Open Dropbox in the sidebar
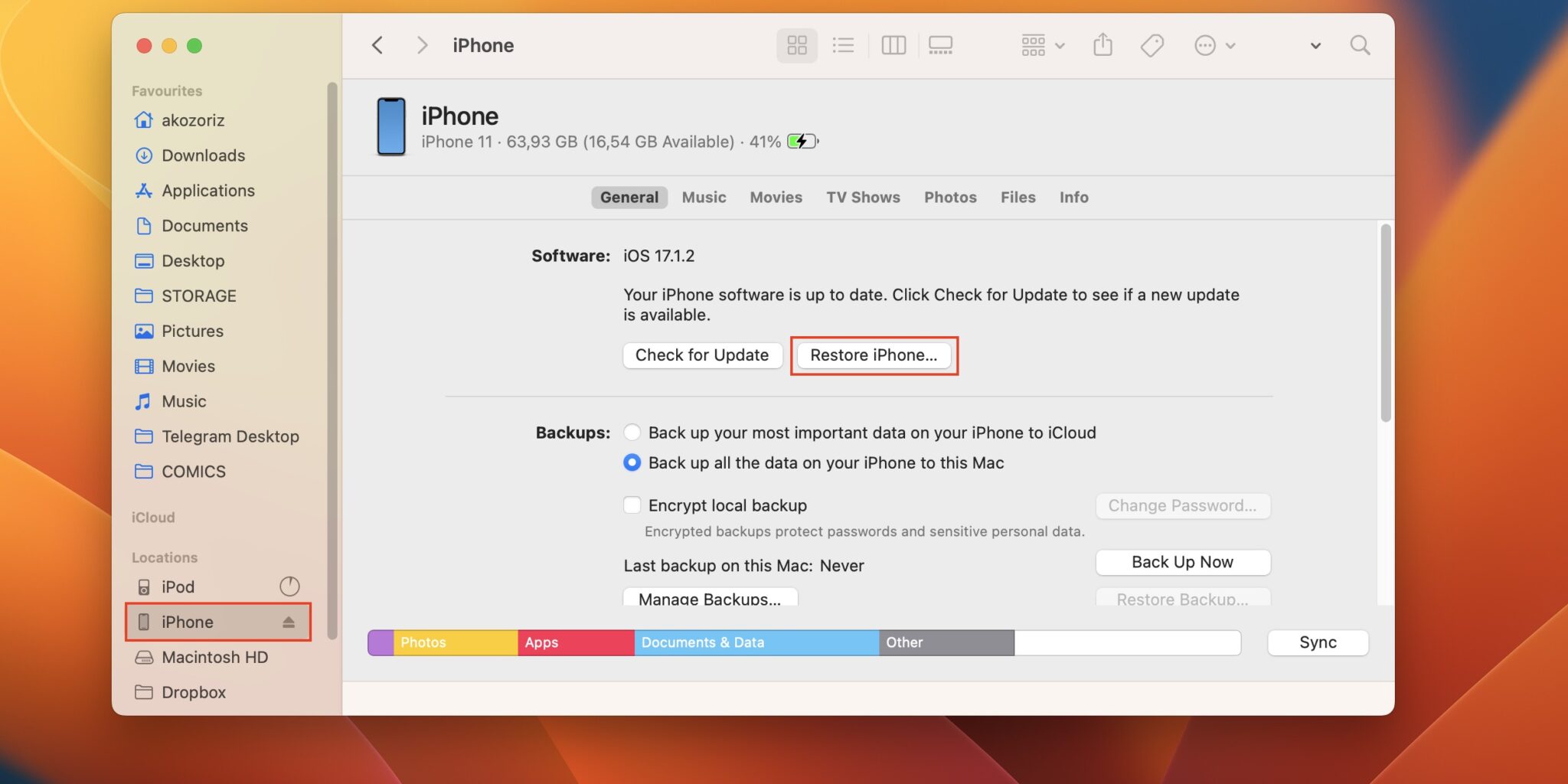 (x=194, y=692)
